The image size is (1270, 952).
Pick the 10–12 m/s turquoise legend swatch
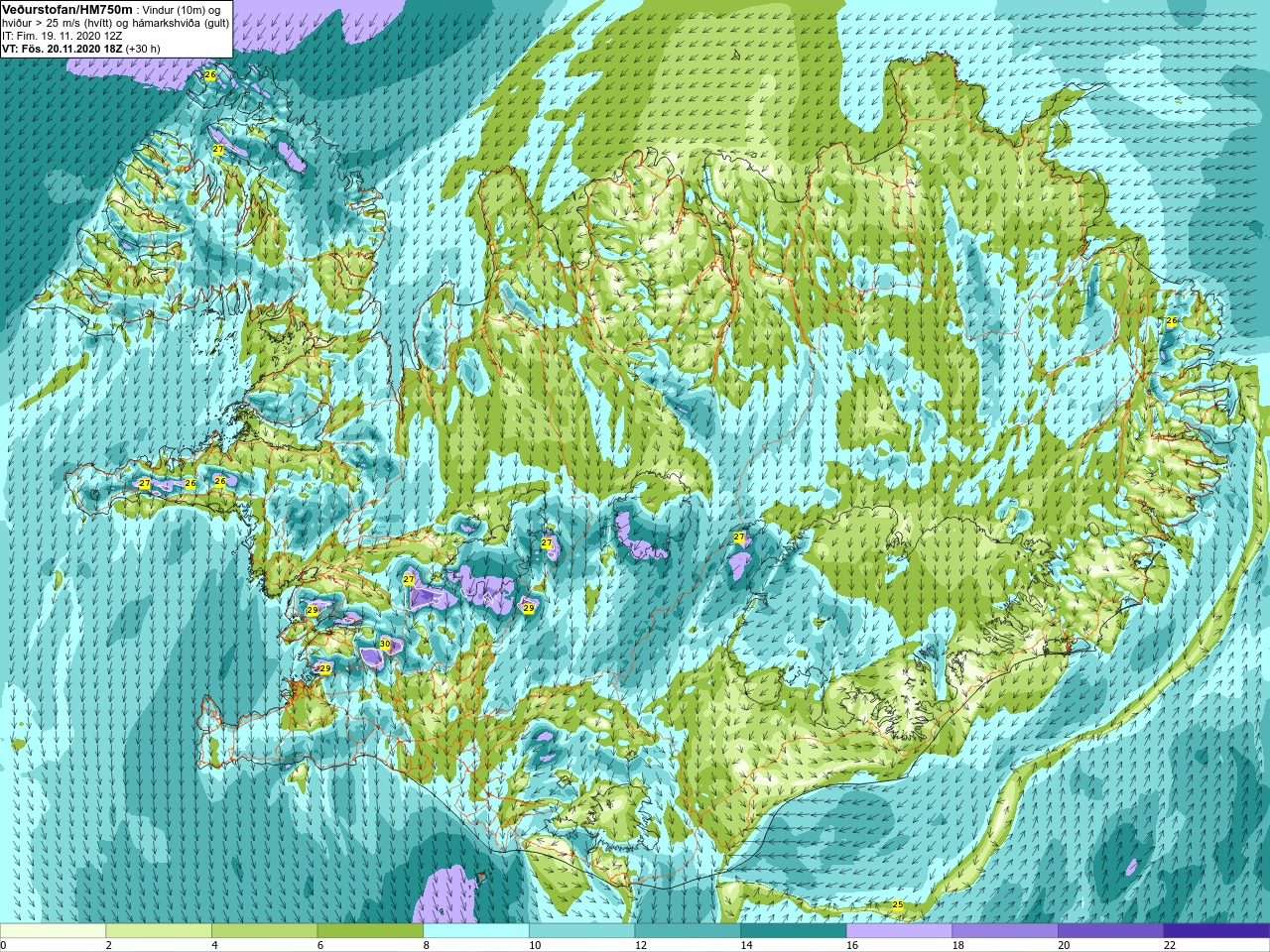(581, 931)
